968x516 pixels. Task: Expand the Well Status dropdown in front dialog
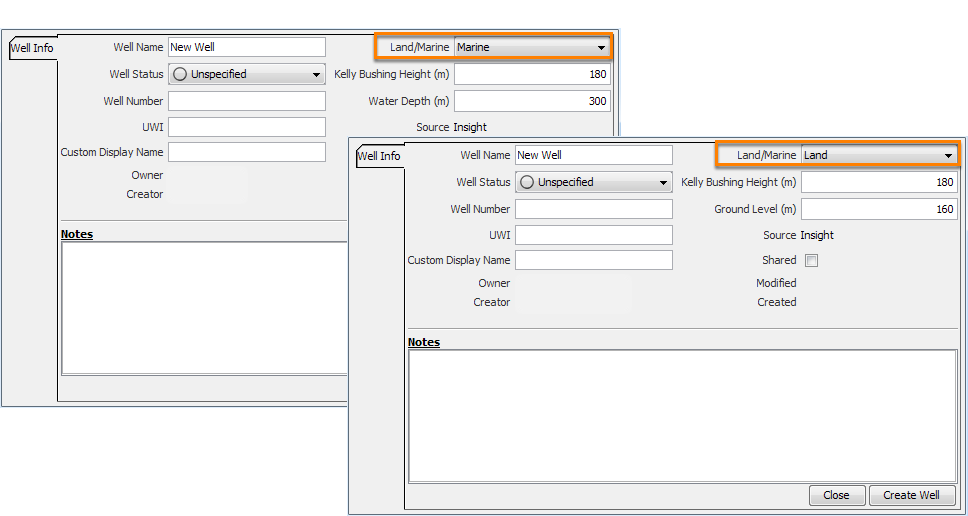(x=594, y=182)
